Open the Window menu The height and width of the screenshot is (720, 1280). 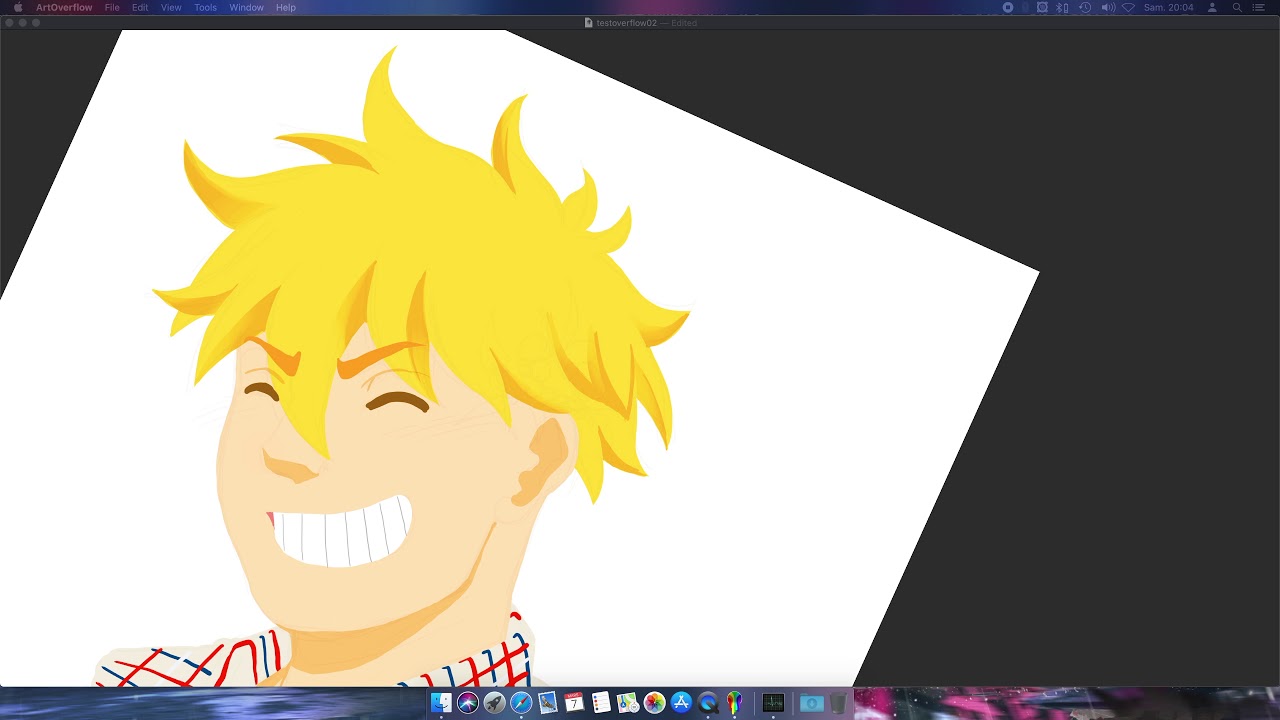pyautogui.click(x=246, y=7)
